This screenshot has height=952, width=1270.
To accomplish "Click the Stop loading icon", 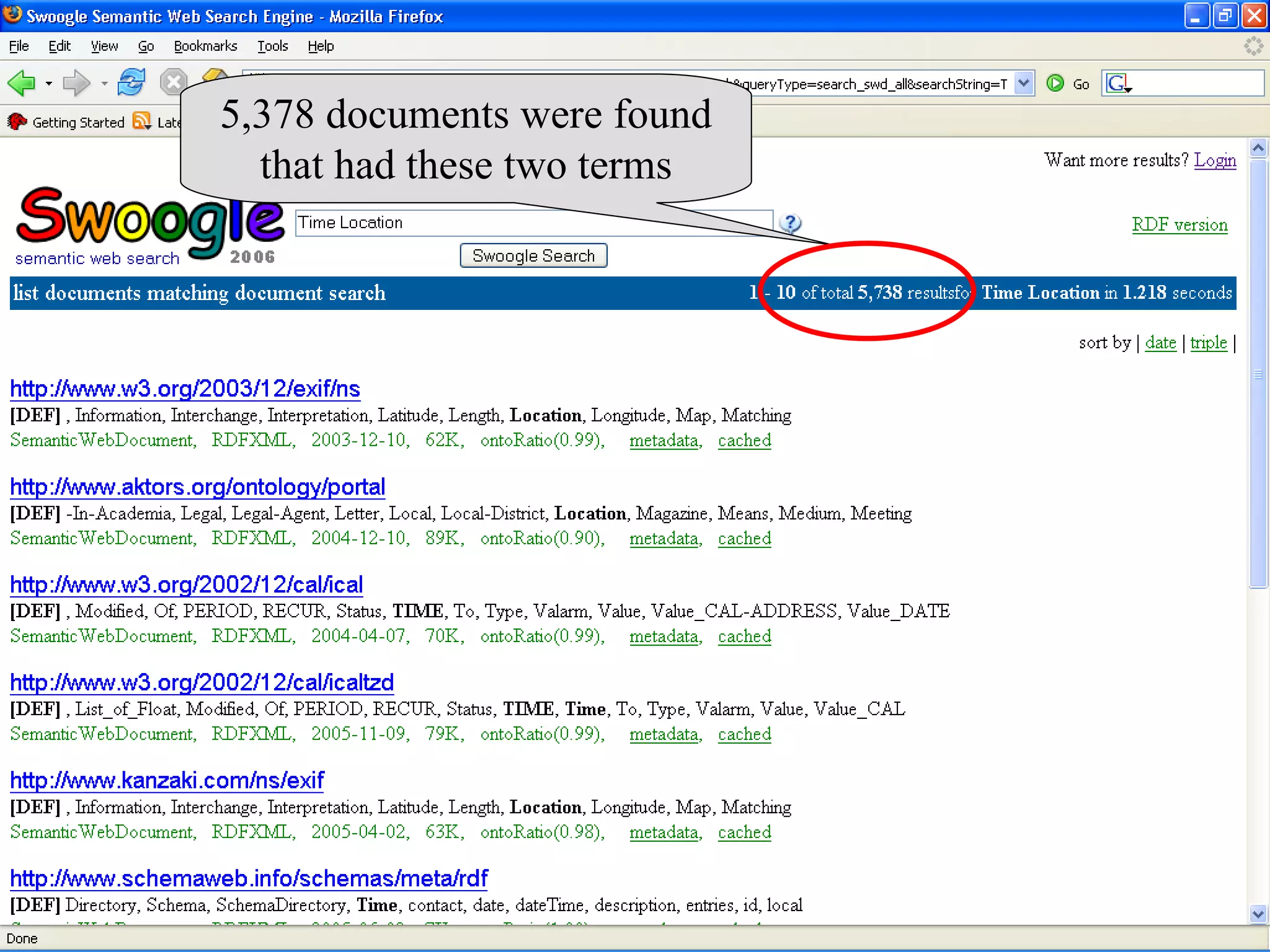I will [173, 82].
